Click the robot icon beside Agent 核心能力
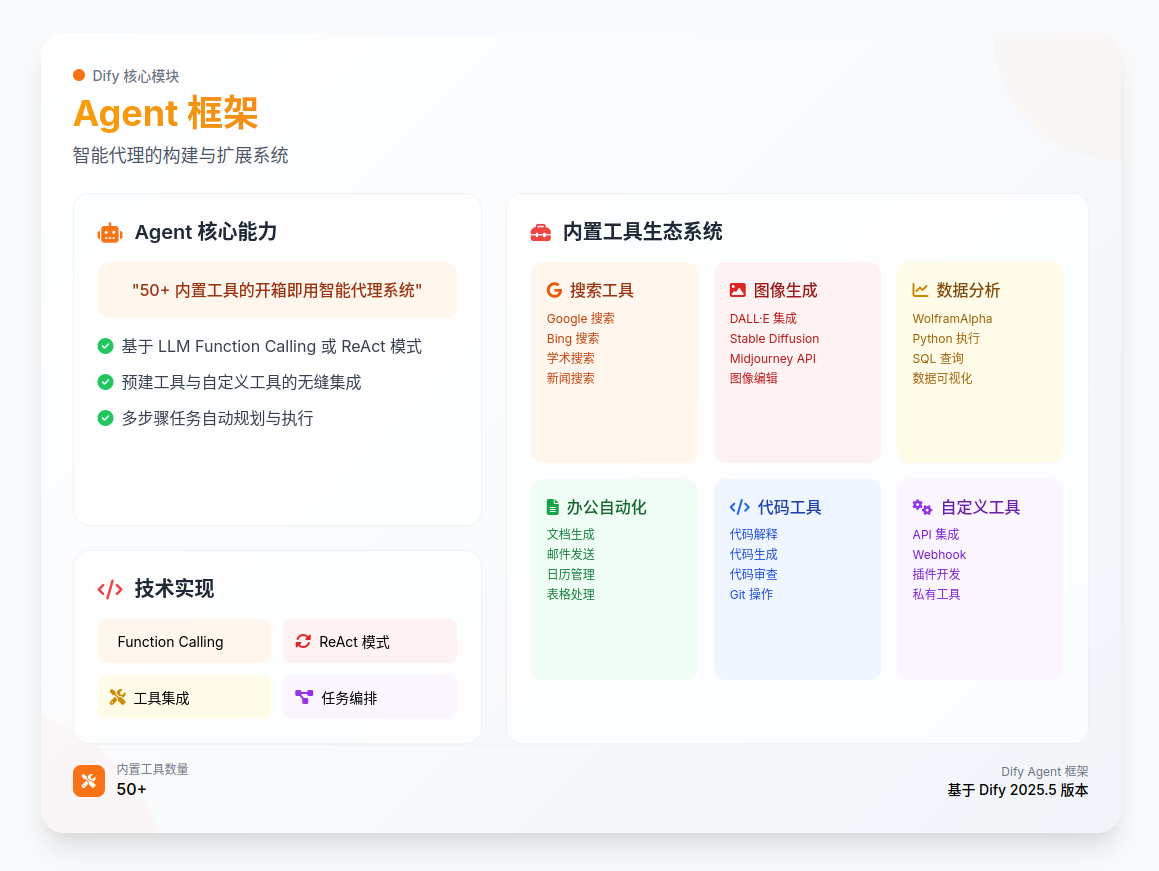The height and width of the screenshot is (871, 1159). click(x=110, y=233)
